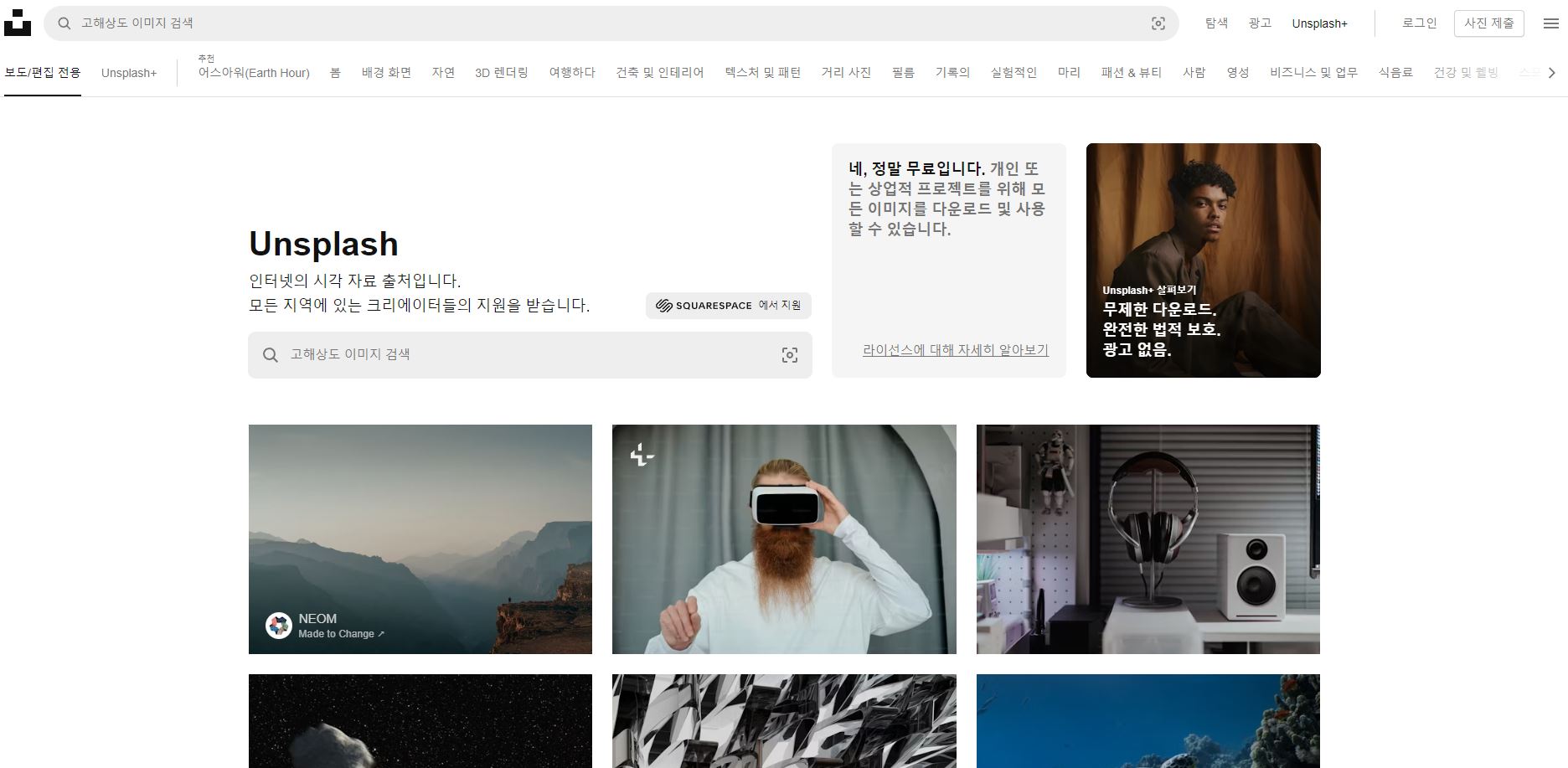Open the bearded man VR headset photo
1568x768 pixels.
click(784, 539)
